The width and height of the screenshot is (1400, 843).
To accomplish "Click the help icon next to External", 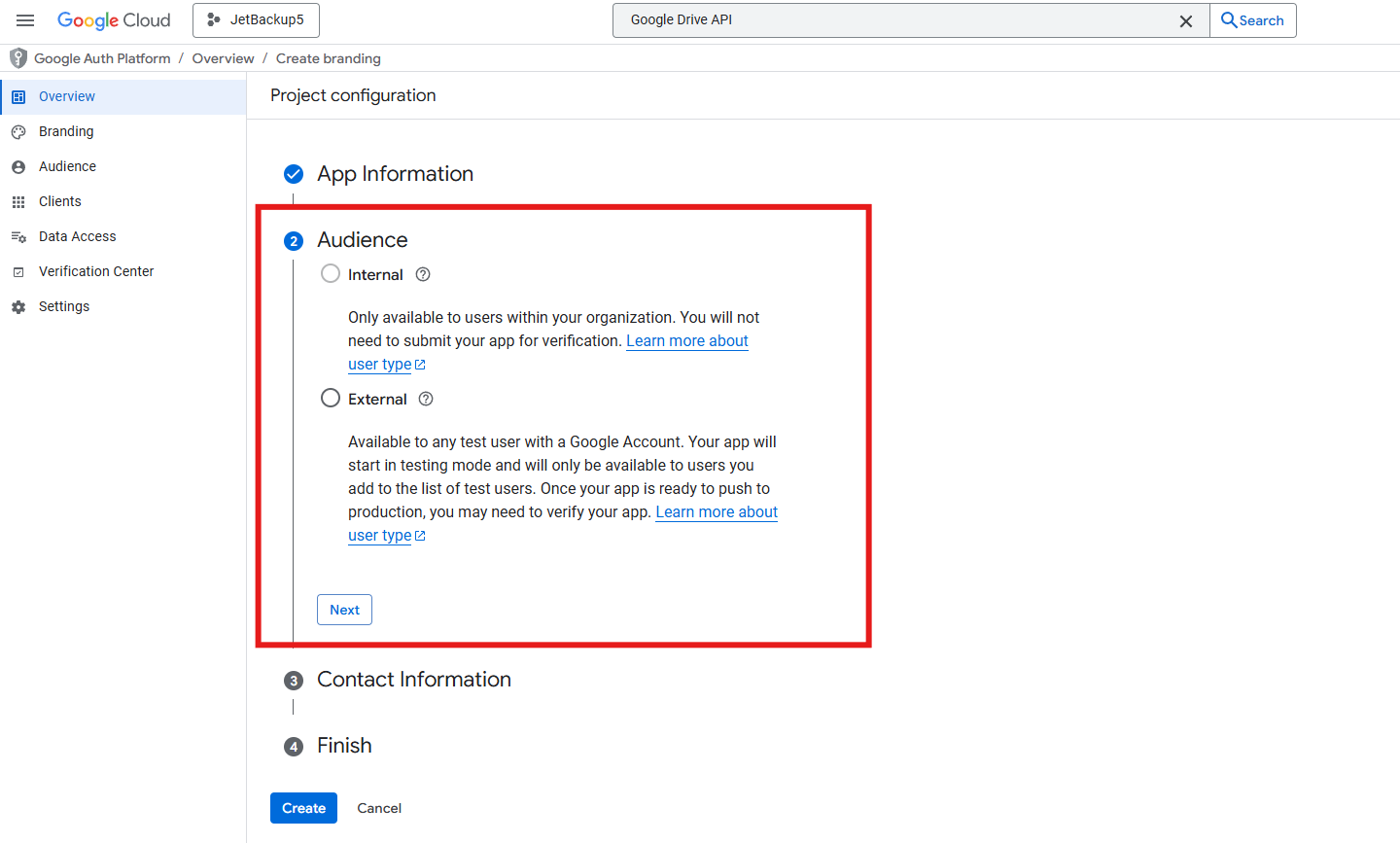I will pyautogui.click(x=426, y=399).
